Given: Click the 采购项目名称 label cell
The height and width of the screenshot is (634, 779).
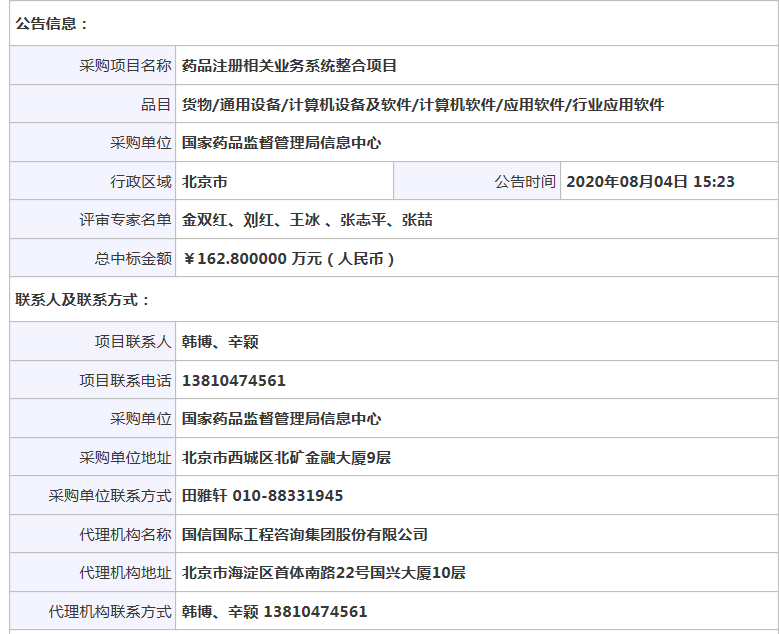Looking at the screenshot, I should 93,66.
